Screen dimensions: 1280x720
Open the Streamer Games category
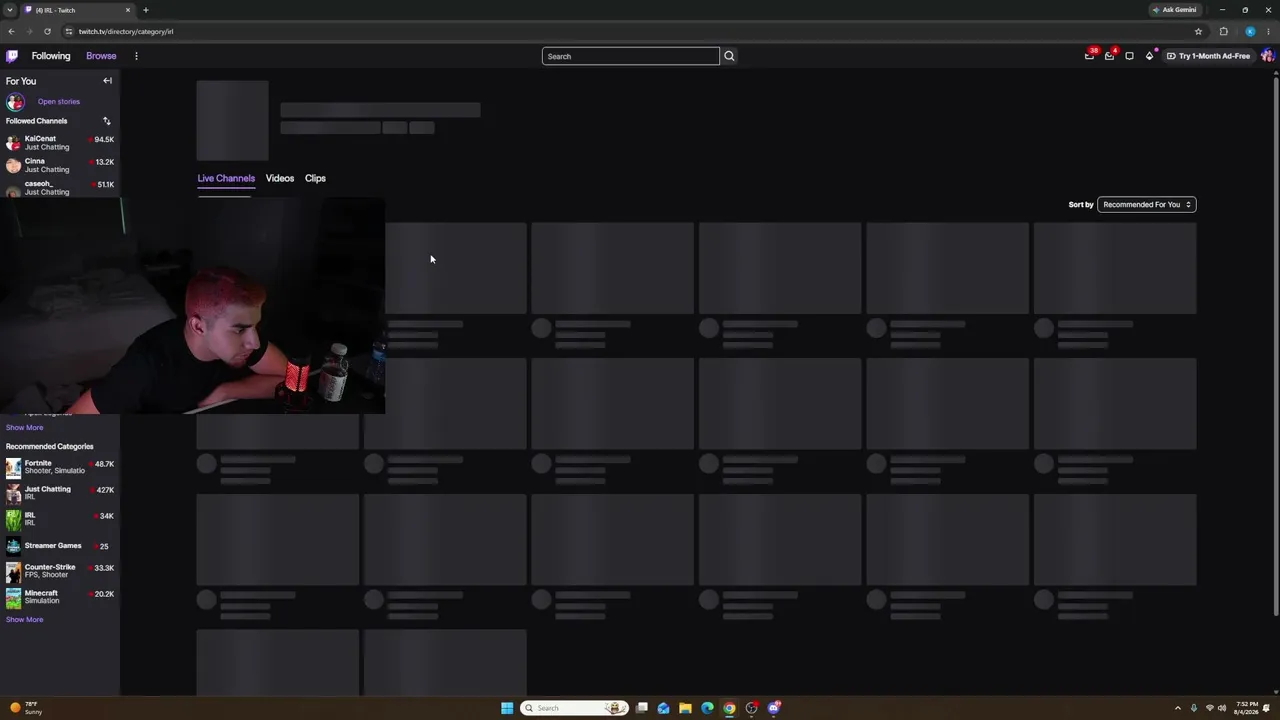click(x=60, y=546)
